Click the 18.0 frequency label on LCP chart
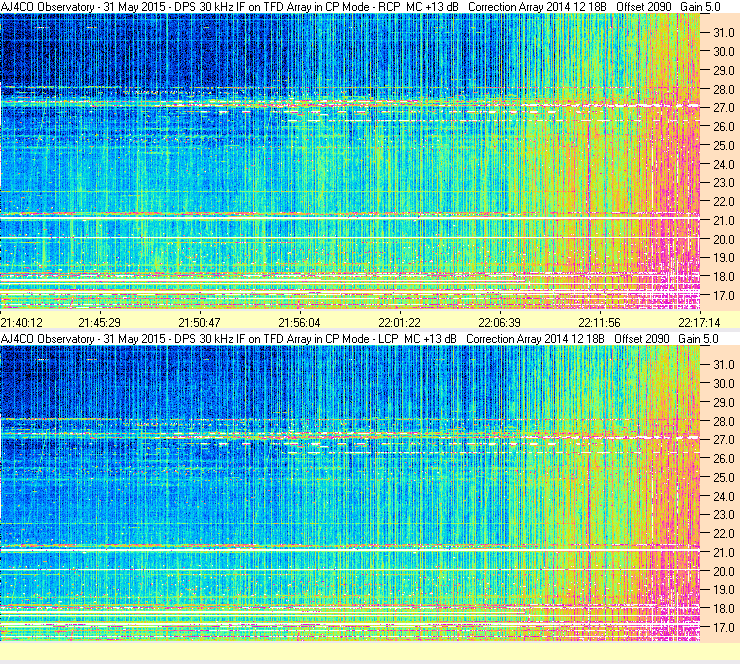The width and height of the screenshot is (740, 664). [x=723, y=609]
